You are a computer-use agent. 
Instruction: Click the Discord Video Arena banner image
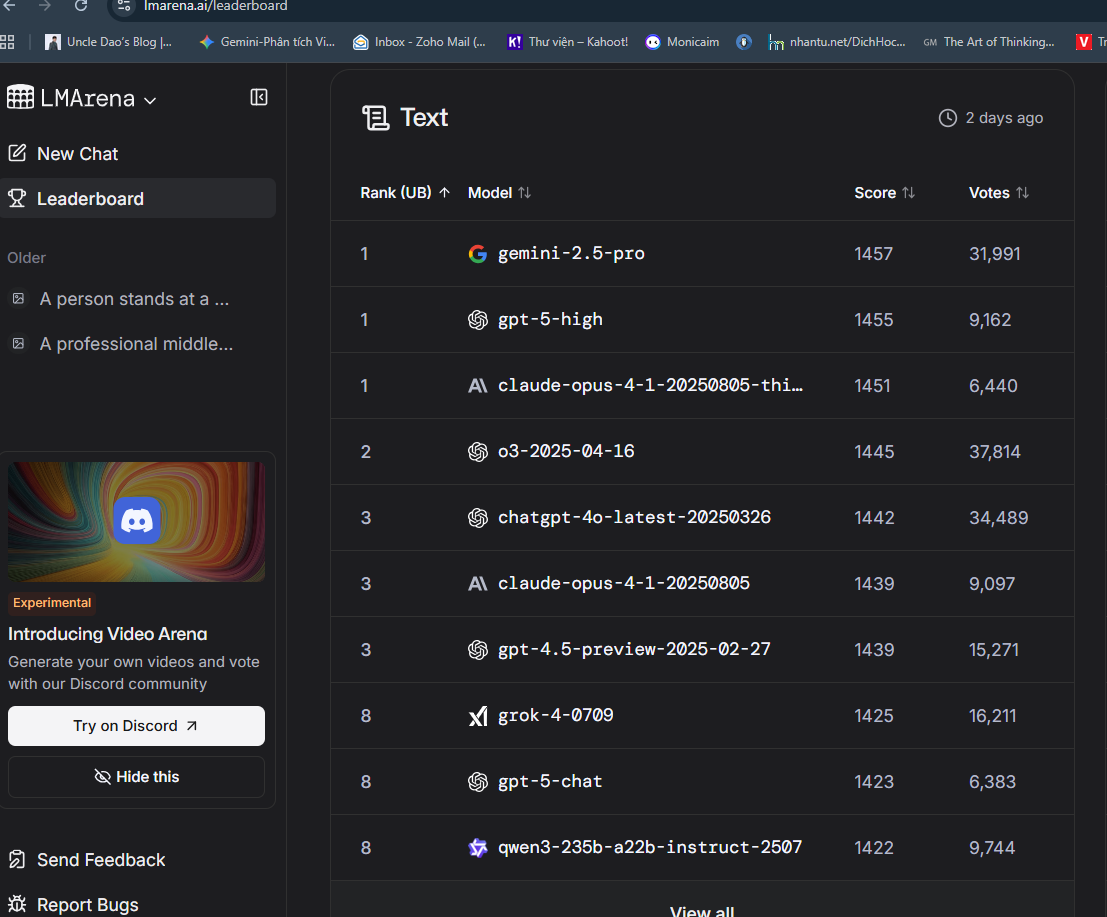click(x=136, y=522)
